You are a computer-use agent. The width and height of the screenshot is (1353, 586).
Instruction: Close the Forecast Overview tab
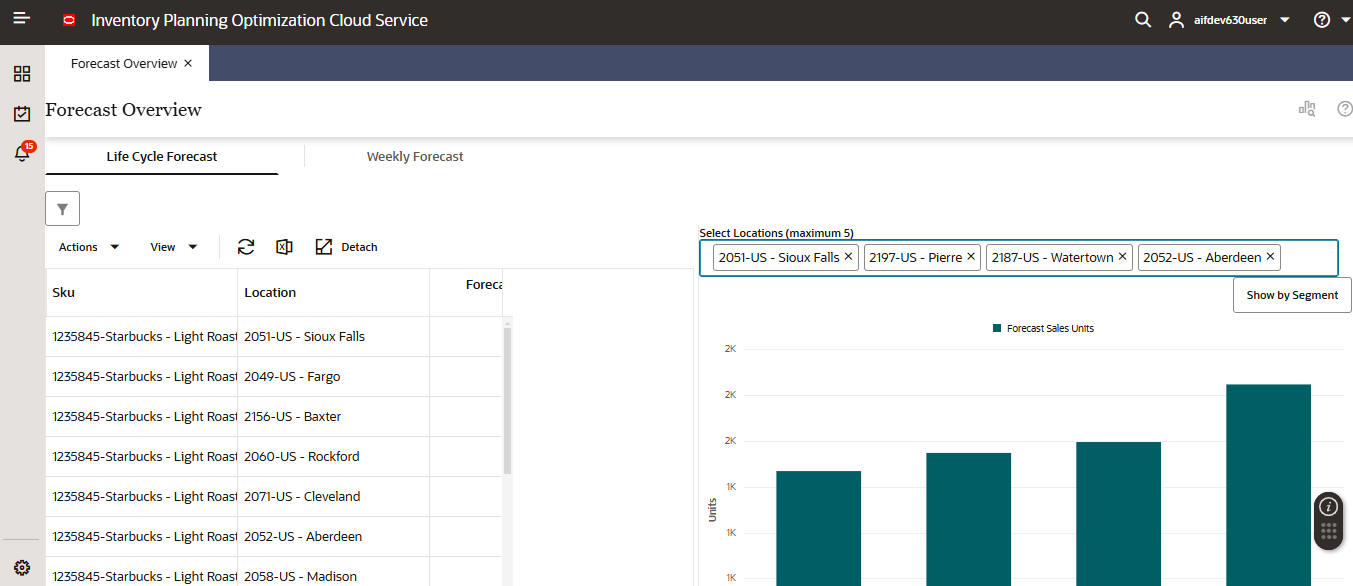[x=188, y=63]
